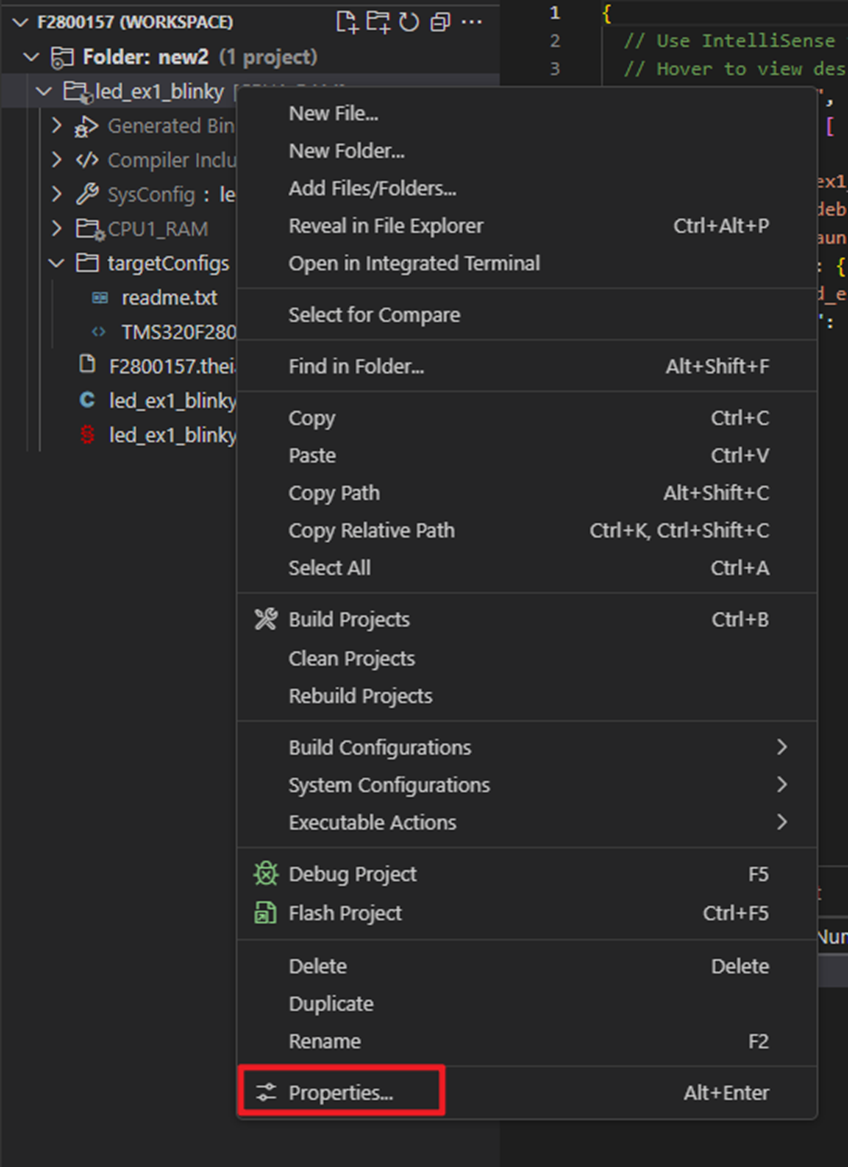This screenshot has width=848, height=1167.
Task: Choose Properties... from the context menu
Action: 341,1093
